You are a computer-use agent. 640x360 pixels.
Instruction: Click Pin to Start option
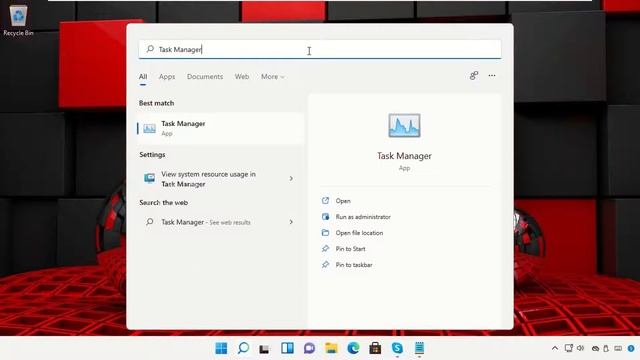click(350, 249)
